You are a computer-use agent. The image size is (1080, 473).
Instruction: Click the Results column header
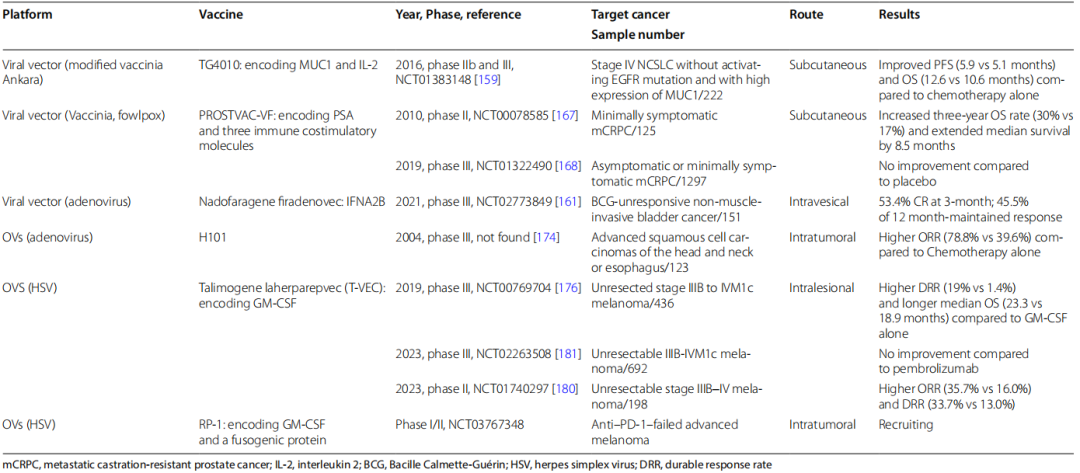tap(900, 16)
